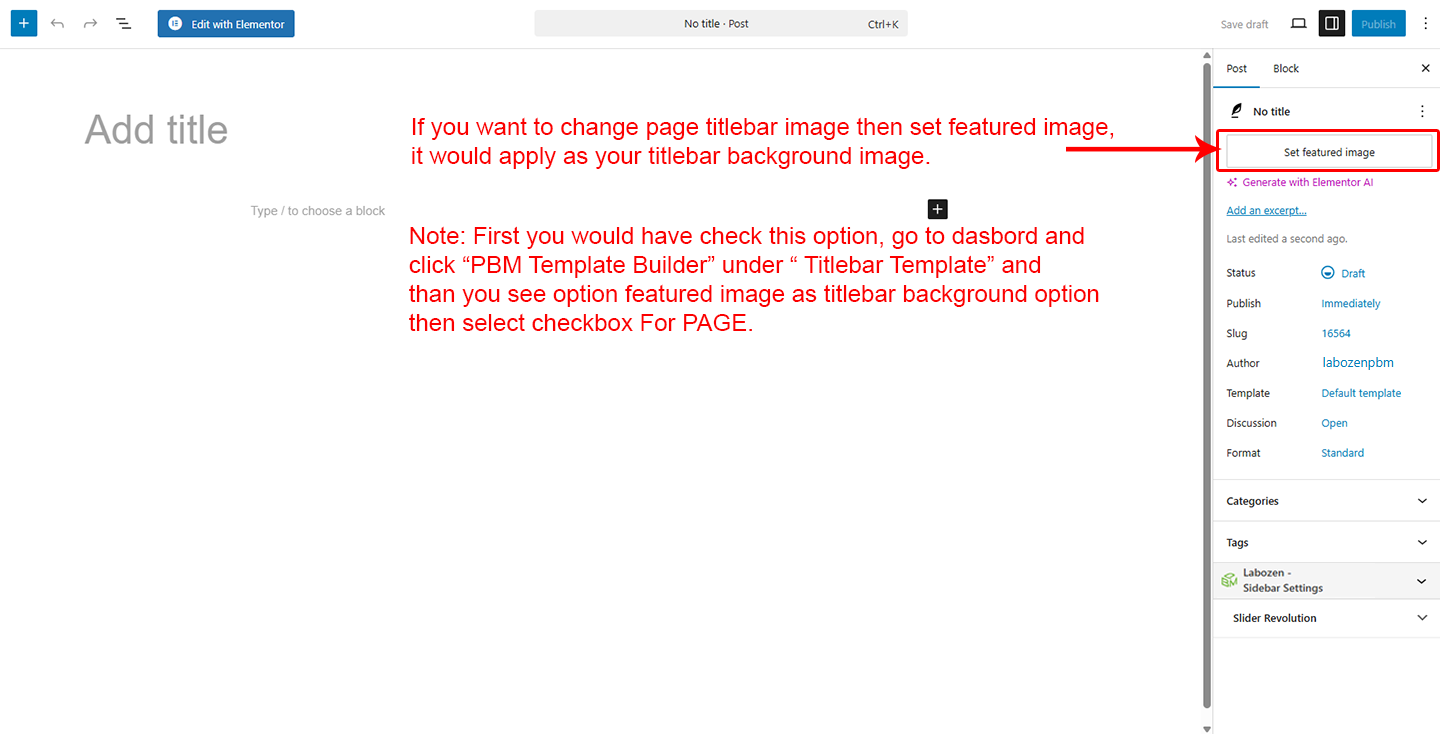
Task: Expand the Categories panel
Action: [x=1326, y=501]
